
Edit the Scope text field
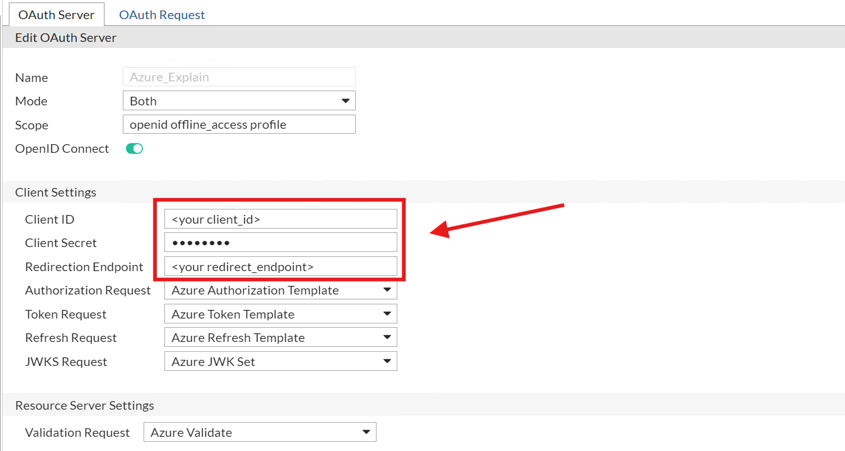[x=238, y=125]
